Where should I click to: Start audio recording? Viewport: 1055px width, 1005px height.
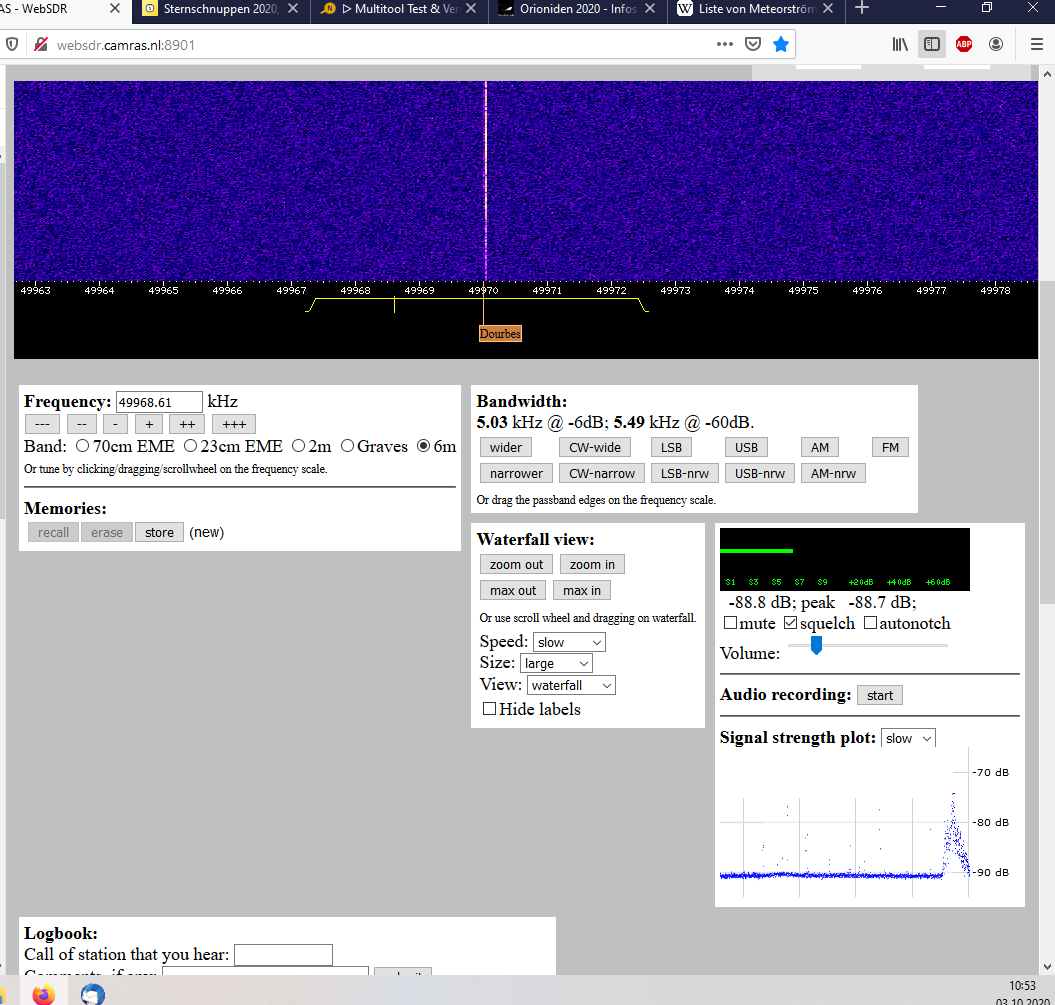879,695
